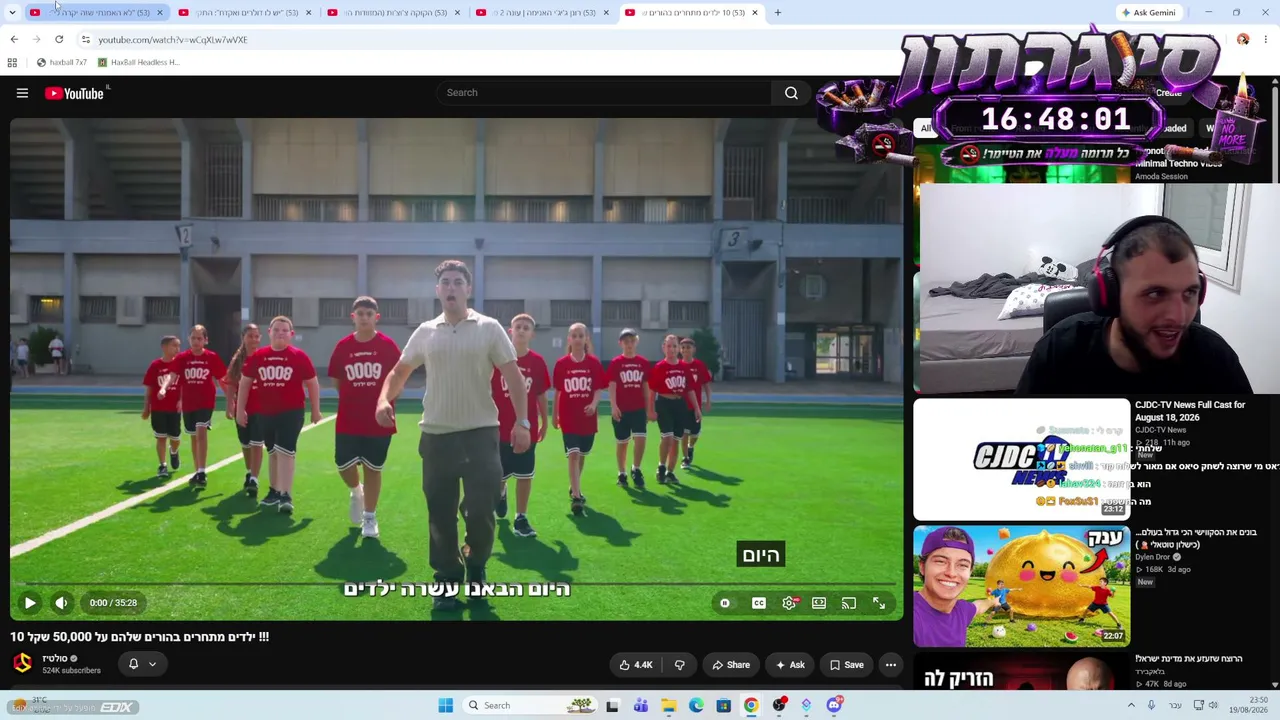Select the 'All' filter chip
1280x720 pixels.
click(x=926, y=128)
